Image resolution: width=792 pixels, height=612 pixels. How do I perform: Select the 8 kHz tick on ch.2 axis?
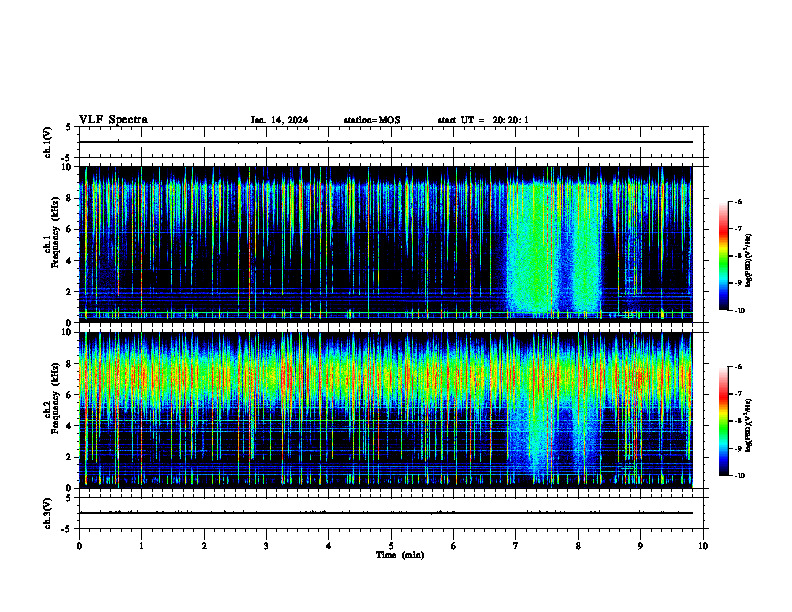(x=70, y=364)
